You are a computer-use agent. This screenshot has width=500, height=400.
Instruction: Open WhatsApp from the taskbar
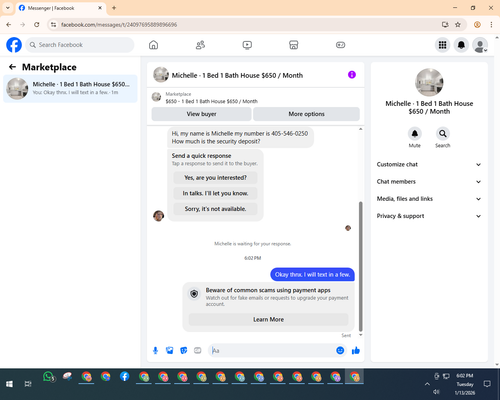[x=49, y=377]
